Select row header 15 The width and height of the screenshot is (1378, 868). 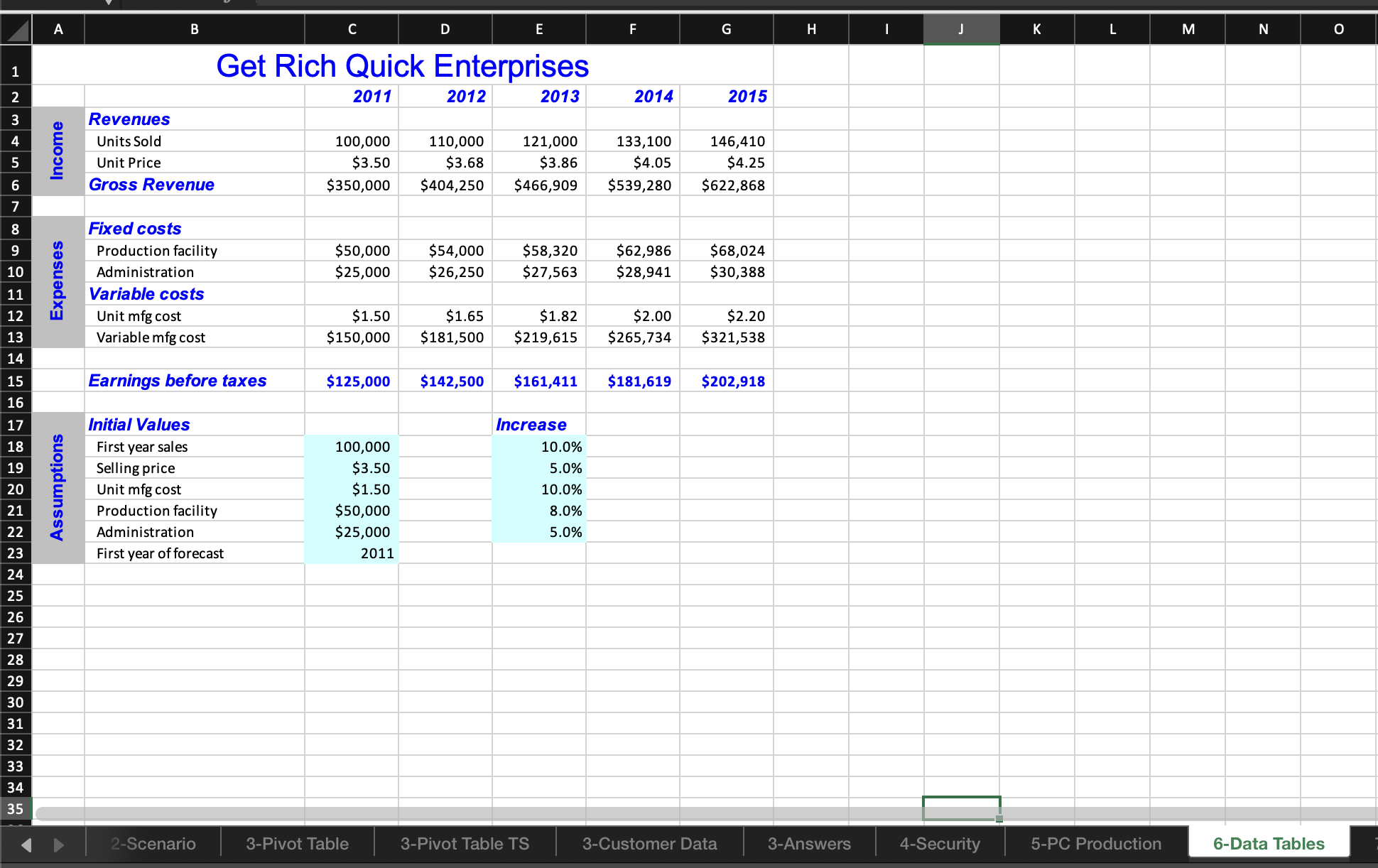[x=15, y=381]
